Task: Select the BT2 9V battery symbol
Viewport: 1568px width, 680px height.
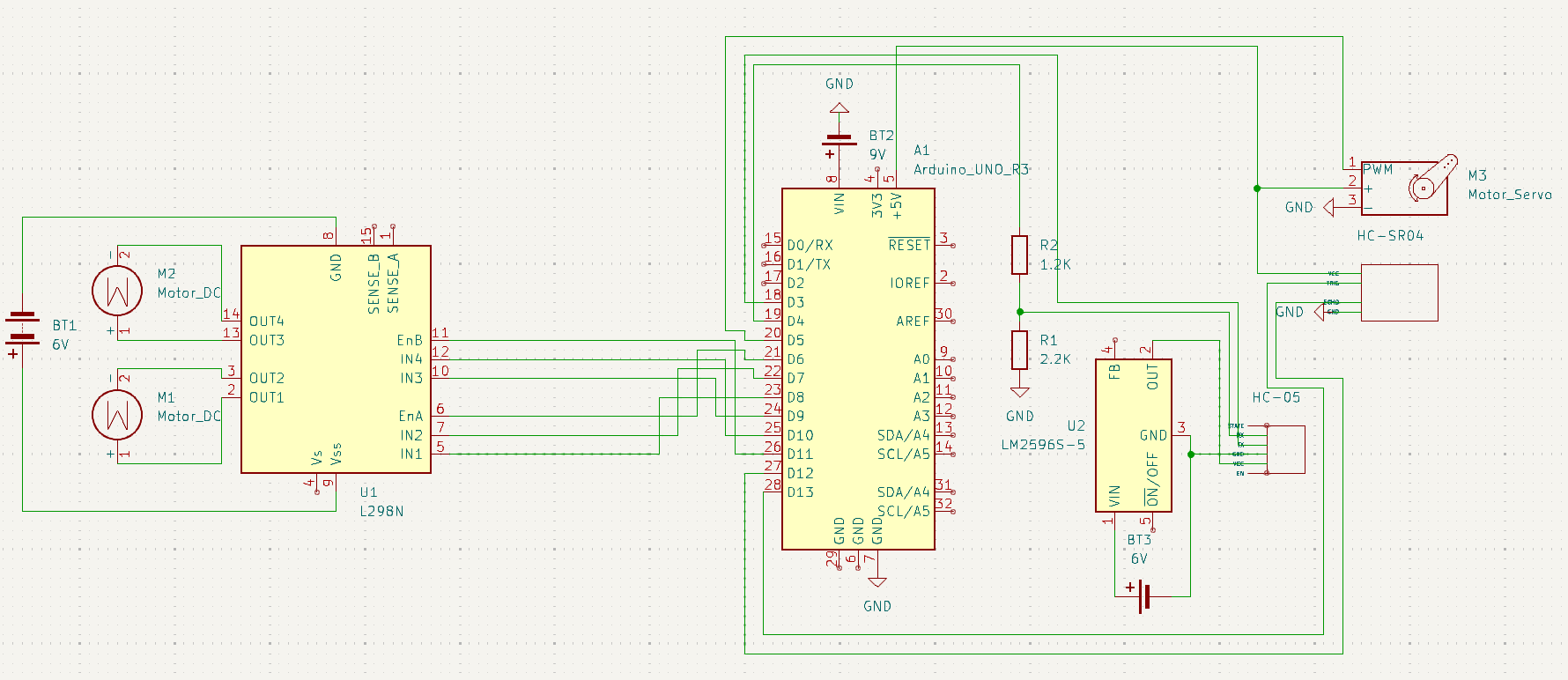Action: click(x=839, y=141)
